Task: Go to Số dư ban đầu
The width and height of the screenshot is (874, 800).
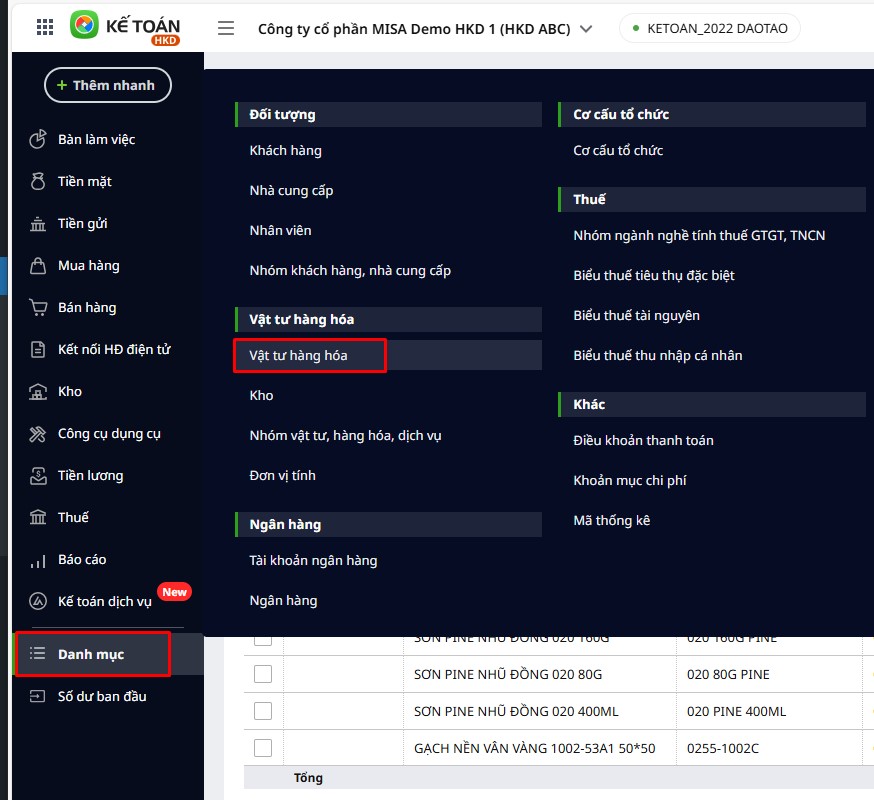Action: 102,696
